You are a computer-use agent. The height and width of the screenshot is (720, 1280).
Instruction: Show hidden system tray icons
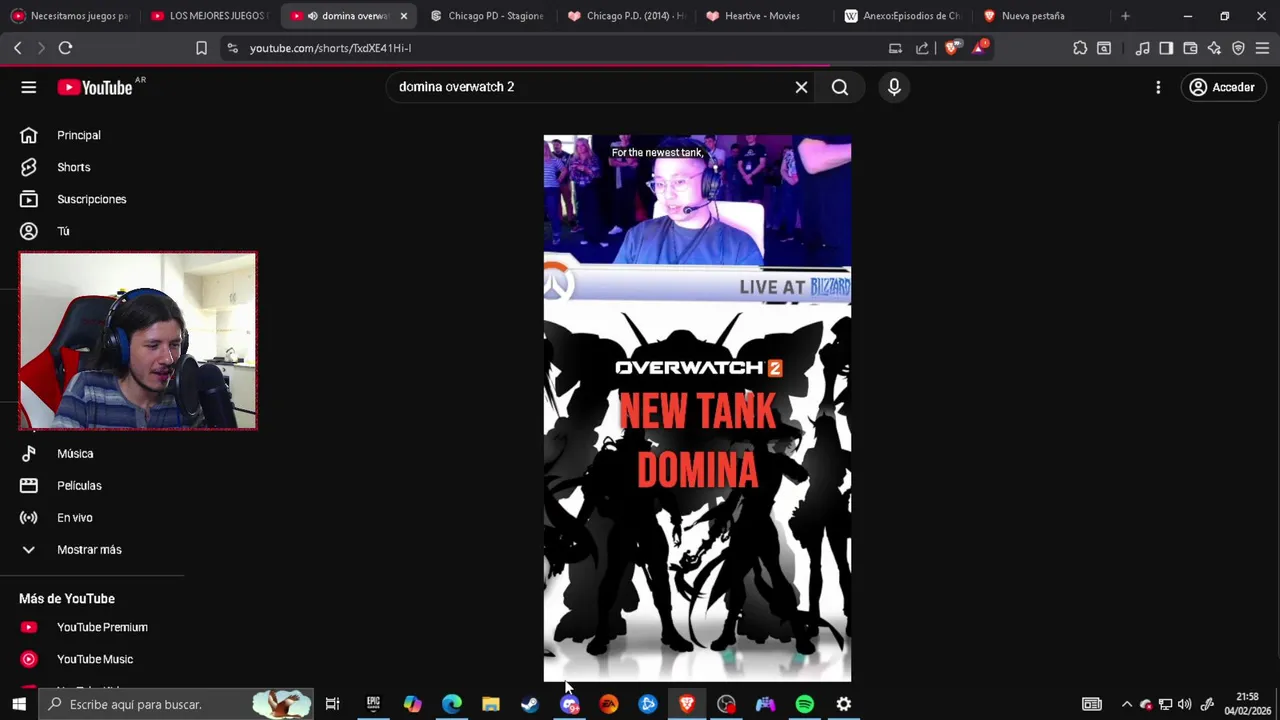[1127, 704]
